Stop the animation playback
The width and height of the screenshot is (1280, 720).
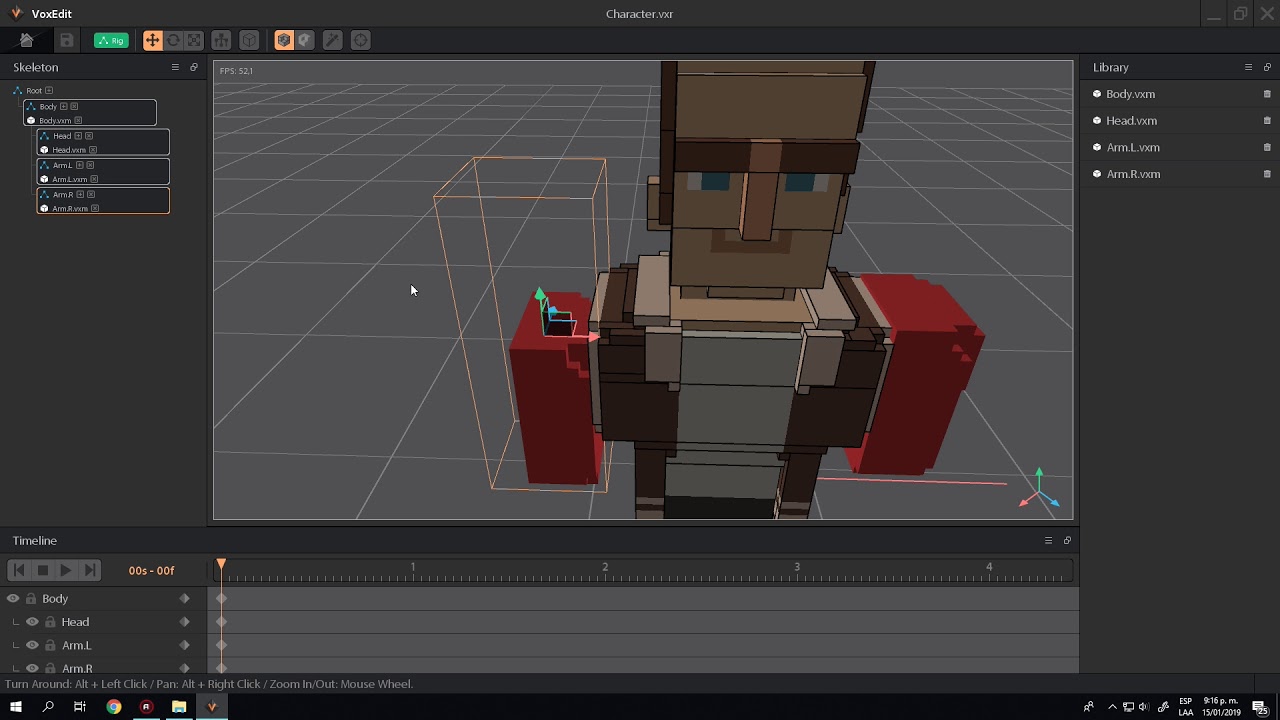pos(42,570)
